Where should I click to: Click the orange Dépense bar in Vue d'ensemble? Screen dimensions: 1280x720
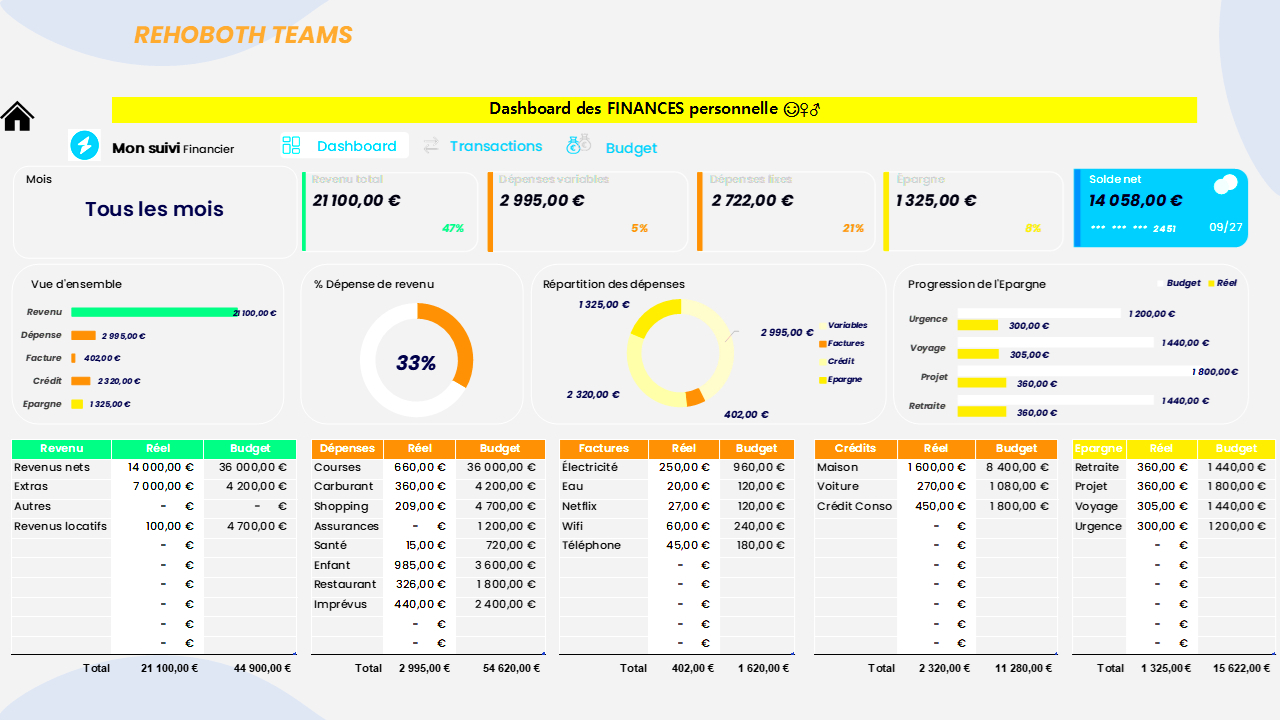tap(83, 336)
